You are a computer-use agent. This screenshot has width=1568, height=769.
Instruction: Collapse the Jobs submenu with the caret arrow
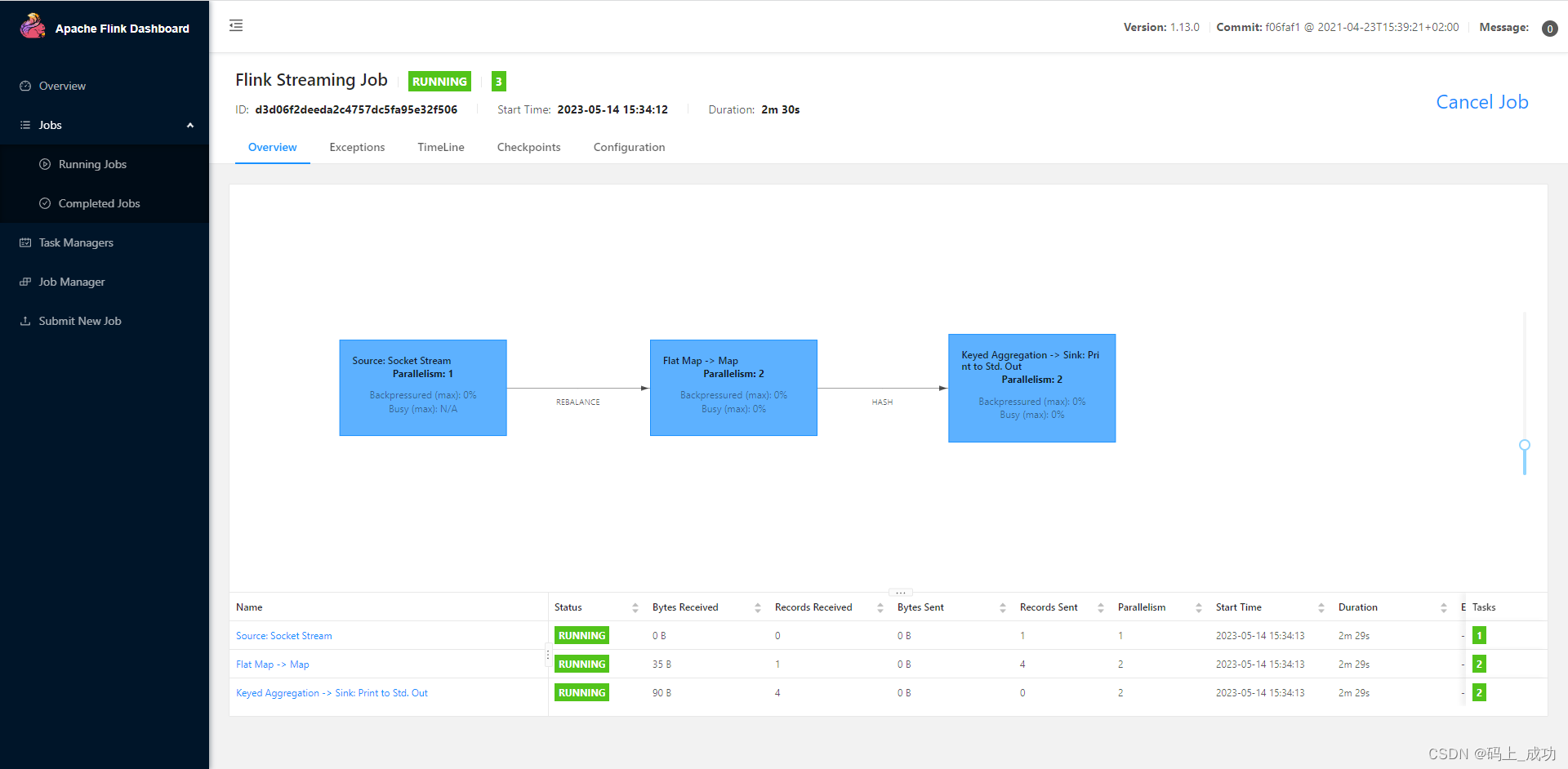coord(190,125)
